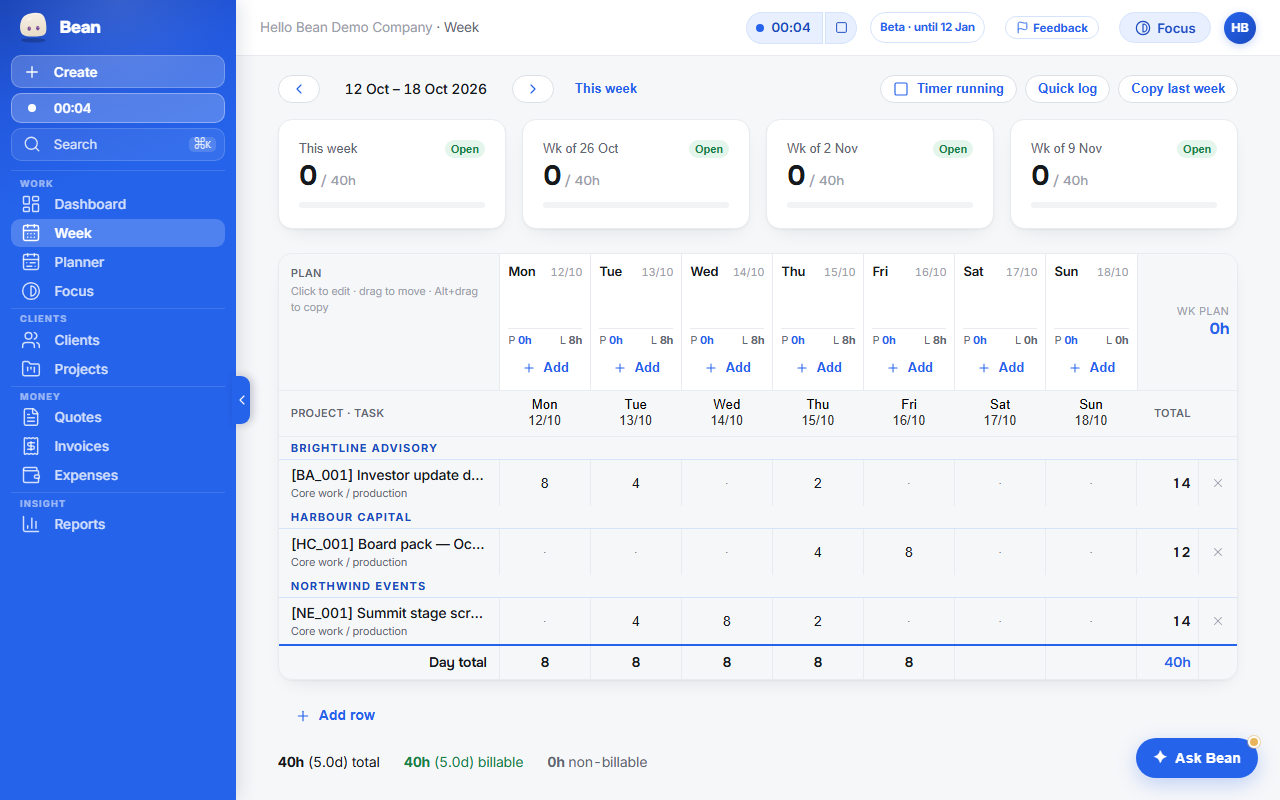This screenshot has height=800, width=1280.
Task: Open the Focus page in the sidebar
Action: [x=118, y=291]
